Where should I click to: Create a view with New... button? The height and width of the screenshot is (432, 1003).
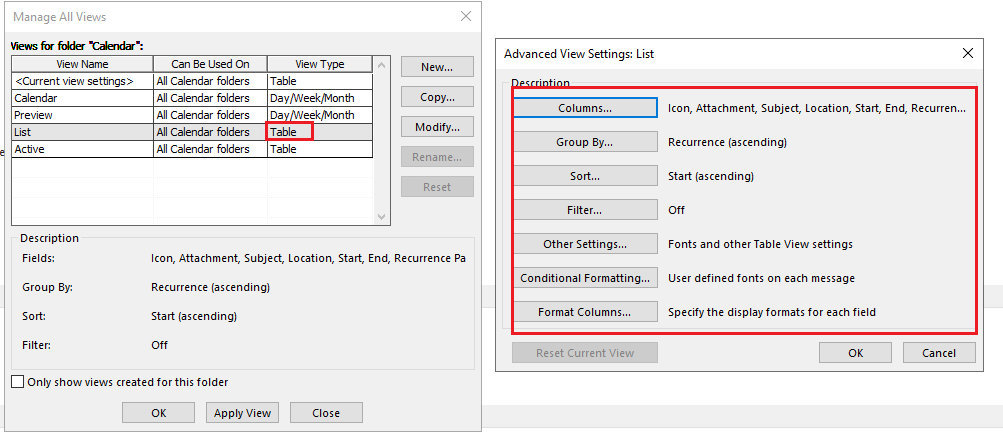tap(437, 67)
